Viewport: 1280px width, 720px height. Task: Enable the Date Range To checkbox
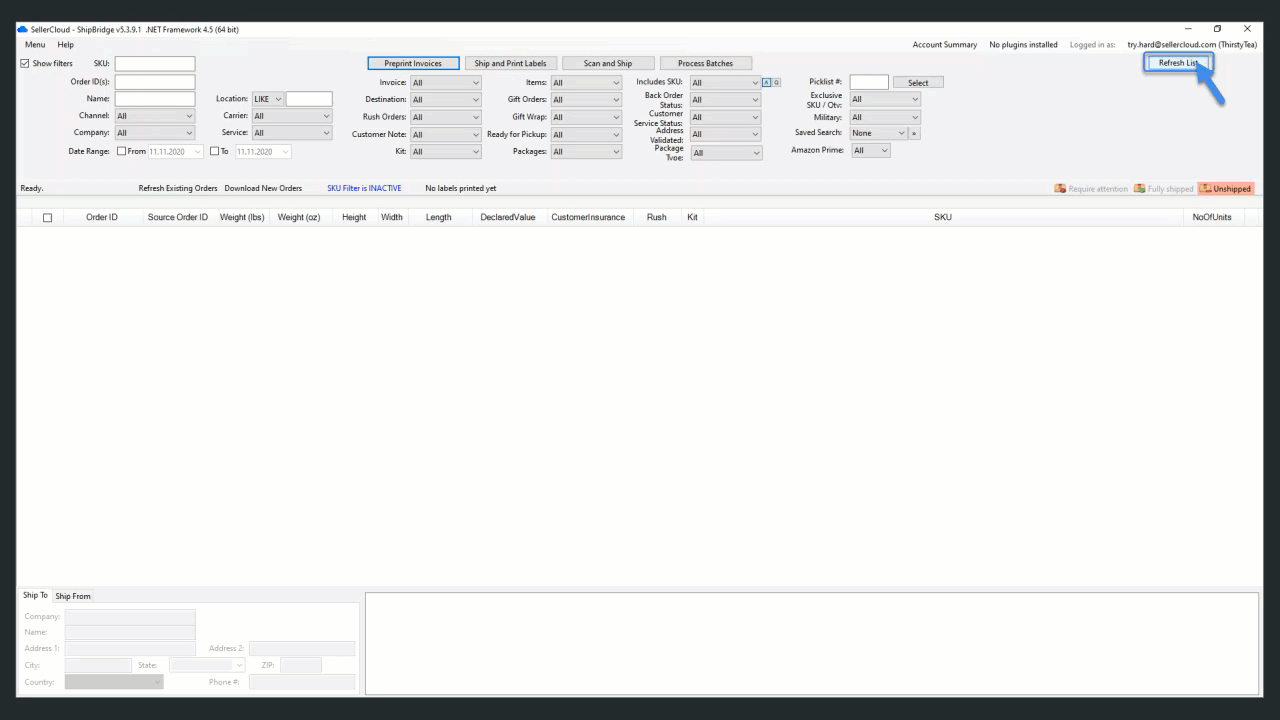[x=214, y=152]
